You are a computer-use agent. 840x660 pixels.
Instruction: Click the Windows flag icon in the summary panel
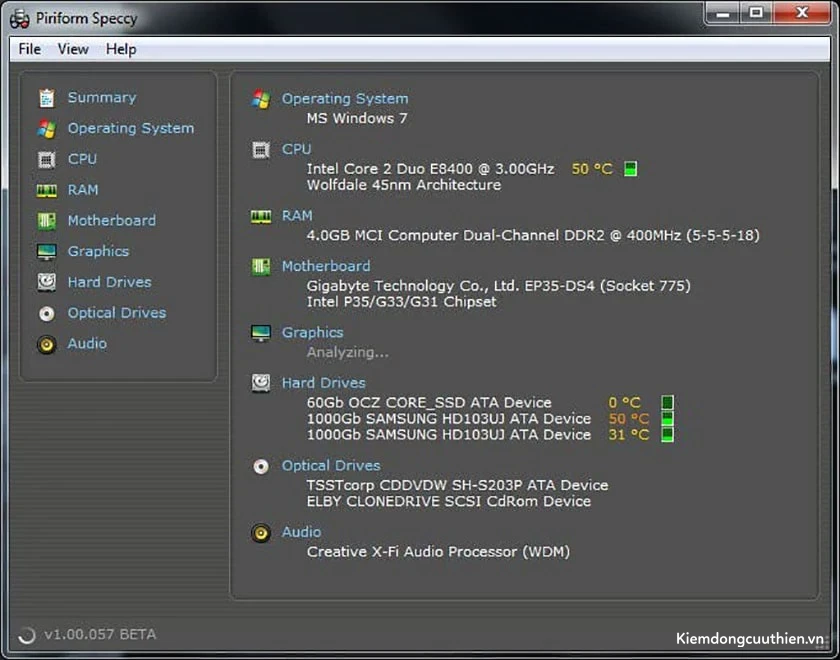(x=261, y=99)
